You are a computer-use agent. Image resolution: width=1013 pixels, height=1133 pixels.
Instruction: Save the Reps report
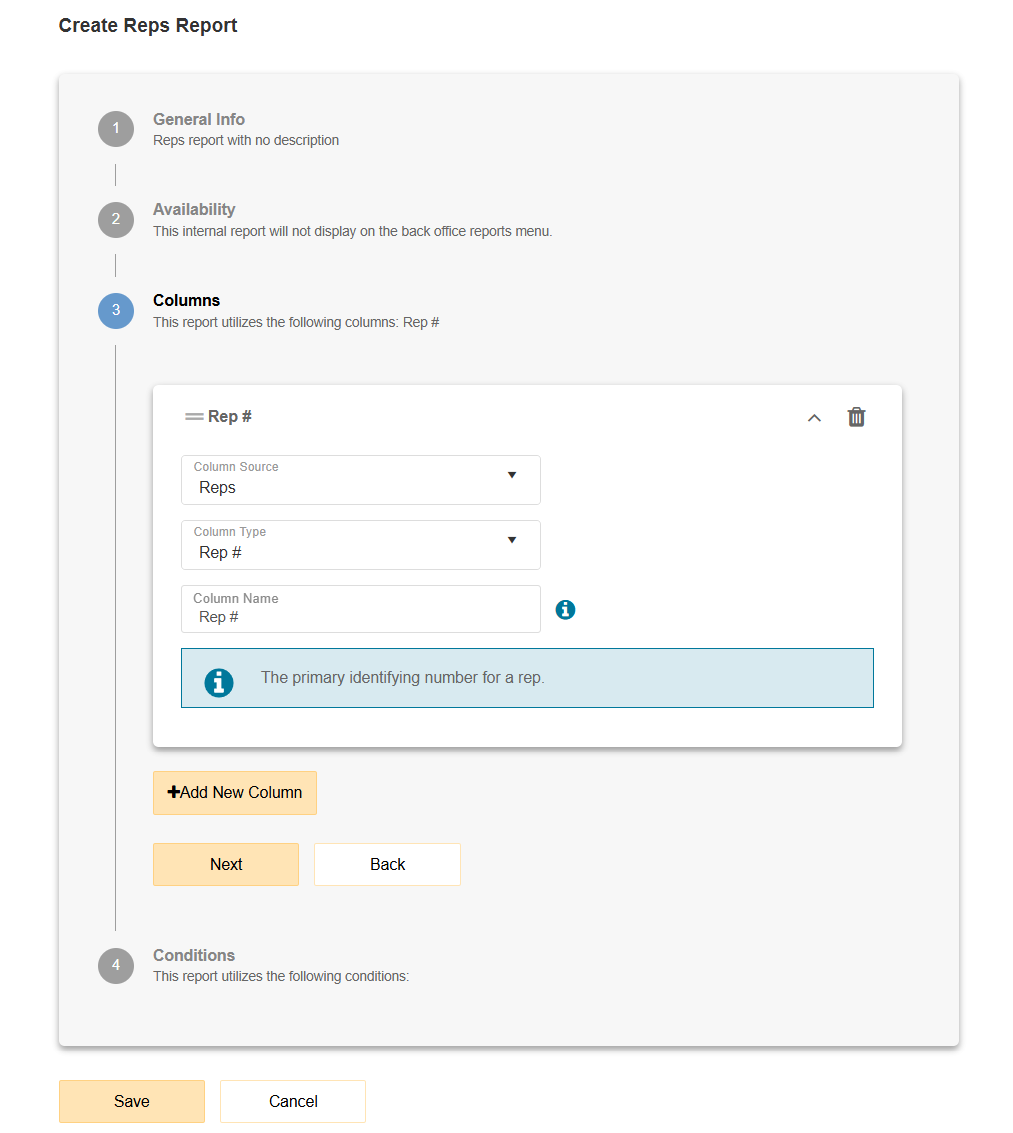pyautogui.click(x=131, y=1101)
